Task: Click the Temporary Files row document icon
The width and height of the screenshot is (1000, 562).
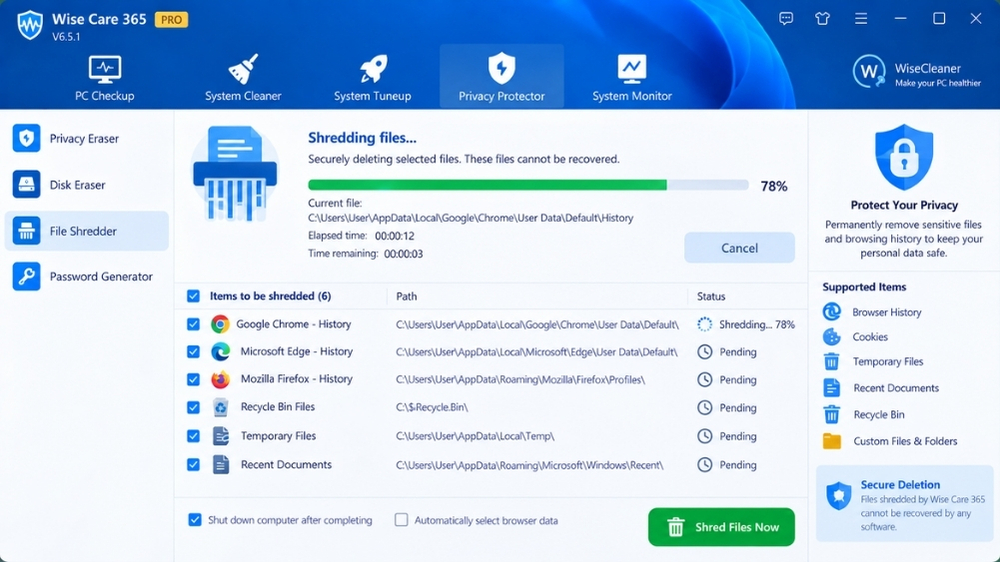Action: [221, 436]
